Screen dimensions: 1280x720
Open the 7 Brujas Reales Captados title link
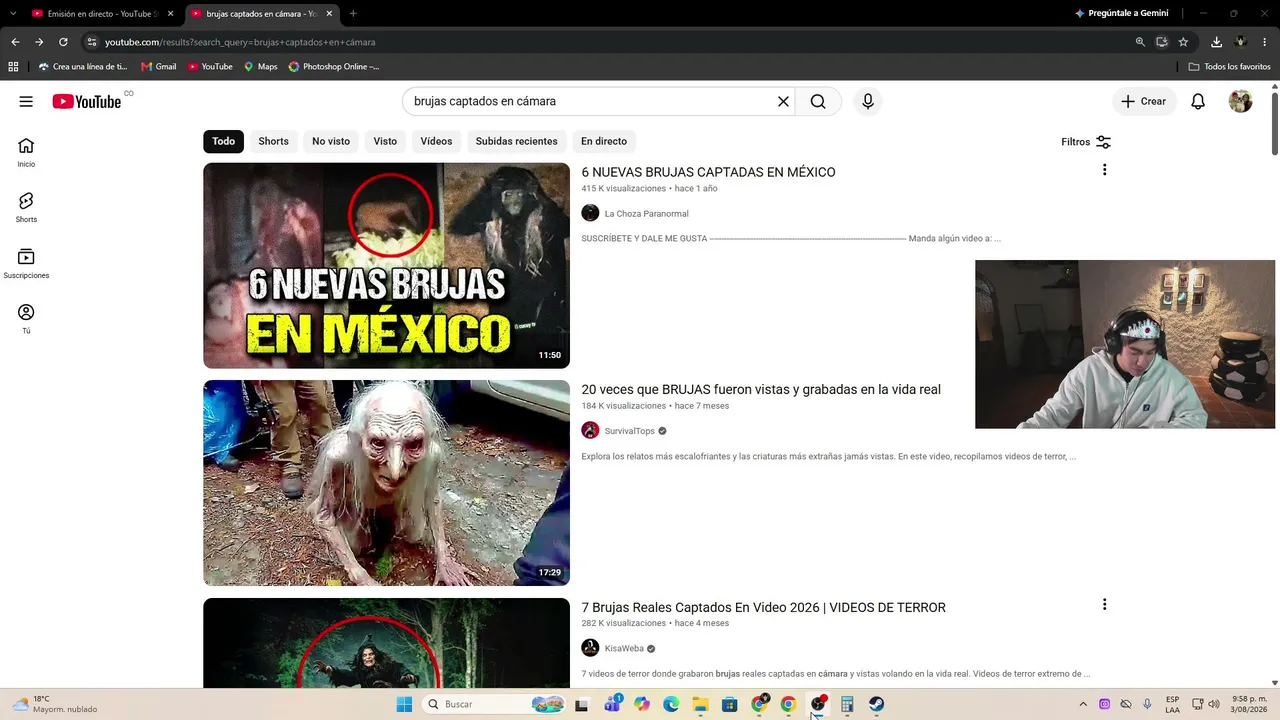click(763, 607)
